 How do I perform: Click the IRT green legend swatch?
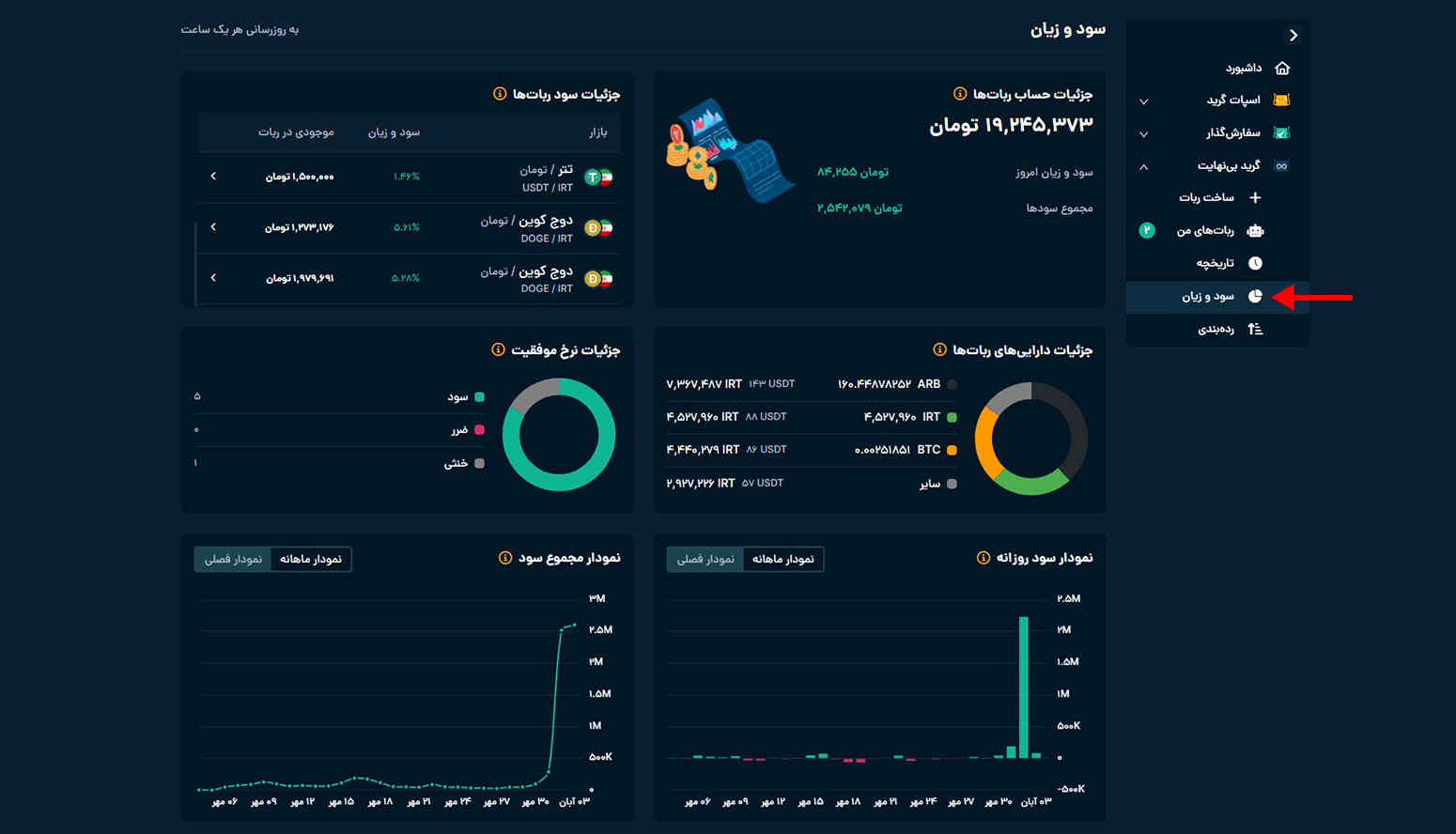pos(952,417)
